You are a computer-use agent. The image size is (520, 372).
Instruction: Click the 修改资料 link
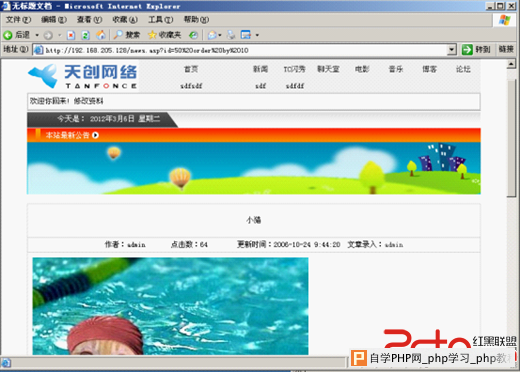pyautogui.click(x=88, y=101)
